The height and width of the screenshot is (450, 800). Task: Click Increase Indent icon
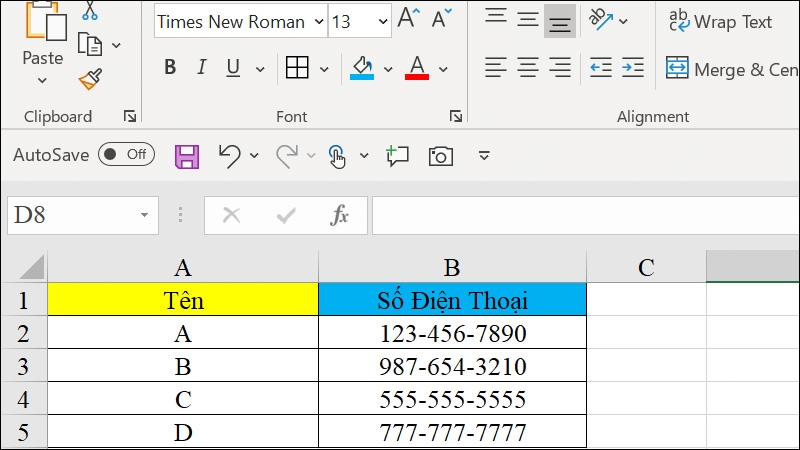[633, 67]
